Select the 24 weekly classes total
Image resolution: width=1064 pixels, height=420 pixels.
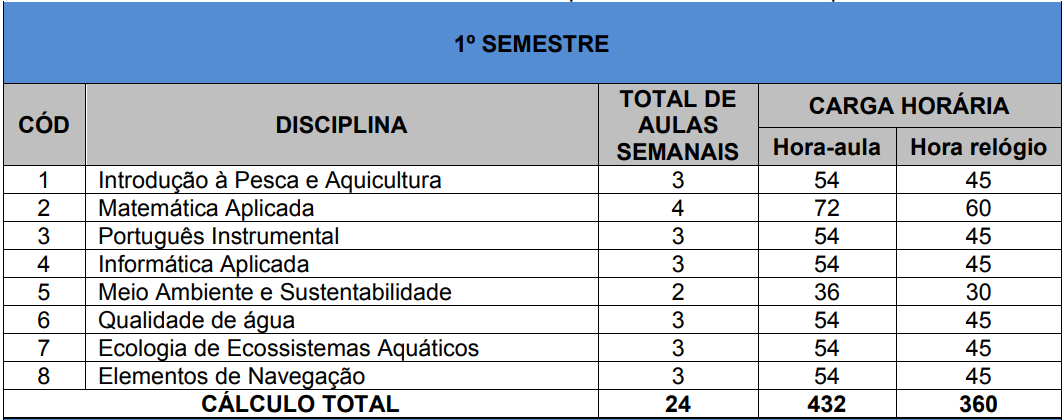click(x=678, y=403)
